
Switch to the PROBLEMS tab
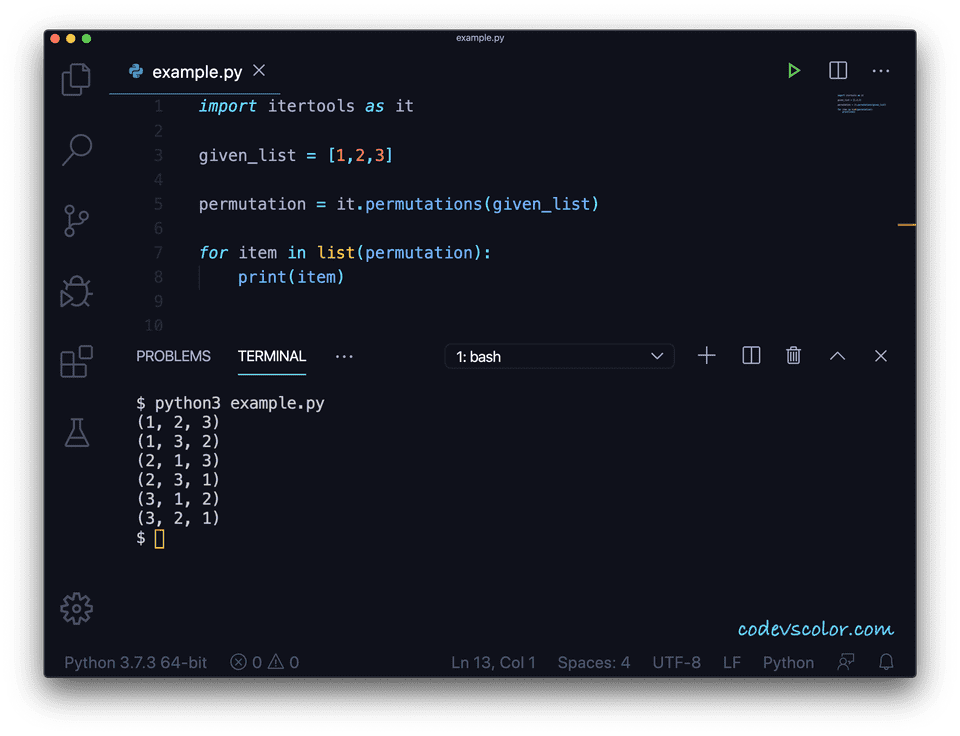click(x=173, y=356)
